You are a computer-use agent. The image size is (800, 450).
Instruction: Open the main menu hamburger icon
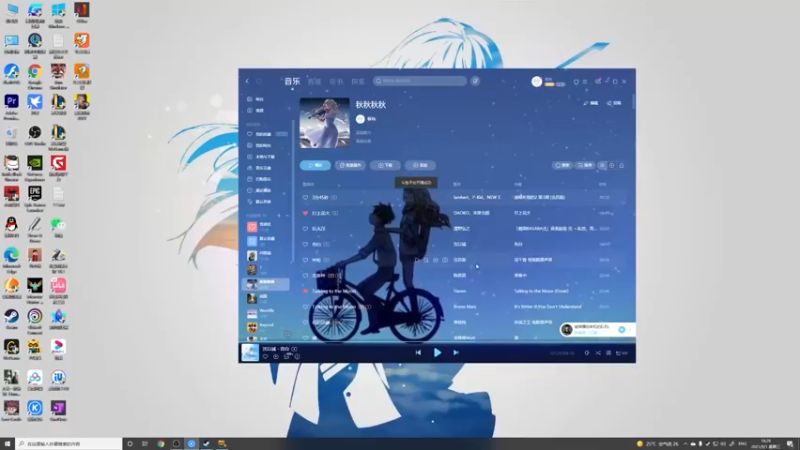coord(585,82)
